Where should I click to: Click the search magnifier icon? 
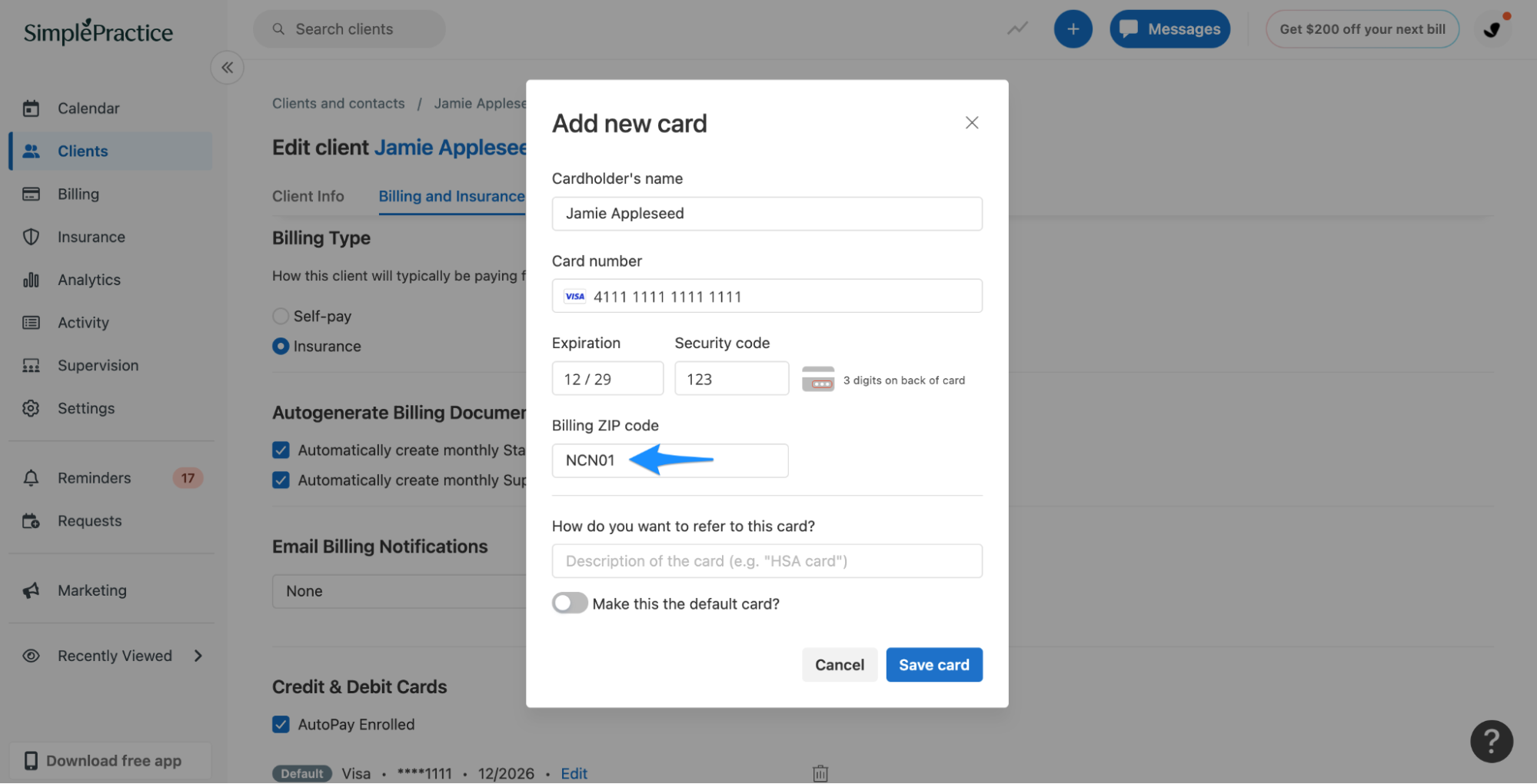(278, 29)
